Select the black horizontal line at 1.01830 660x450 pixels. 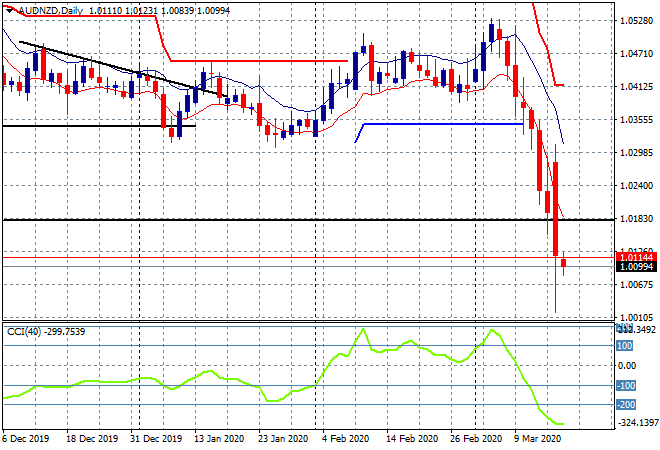300,219
